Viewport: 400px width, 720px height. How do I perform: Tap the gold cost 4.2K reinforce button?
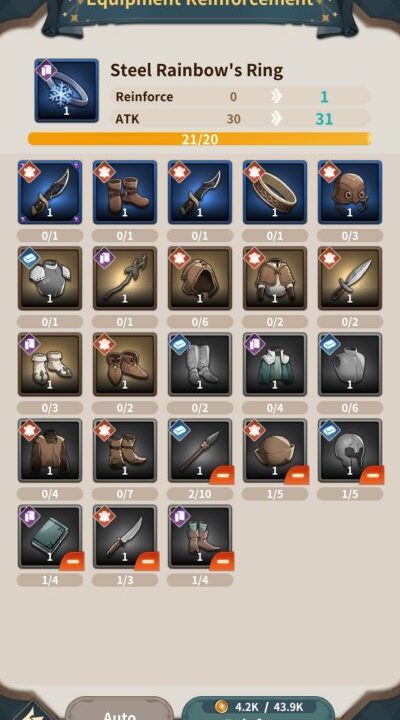coord(258,709)
